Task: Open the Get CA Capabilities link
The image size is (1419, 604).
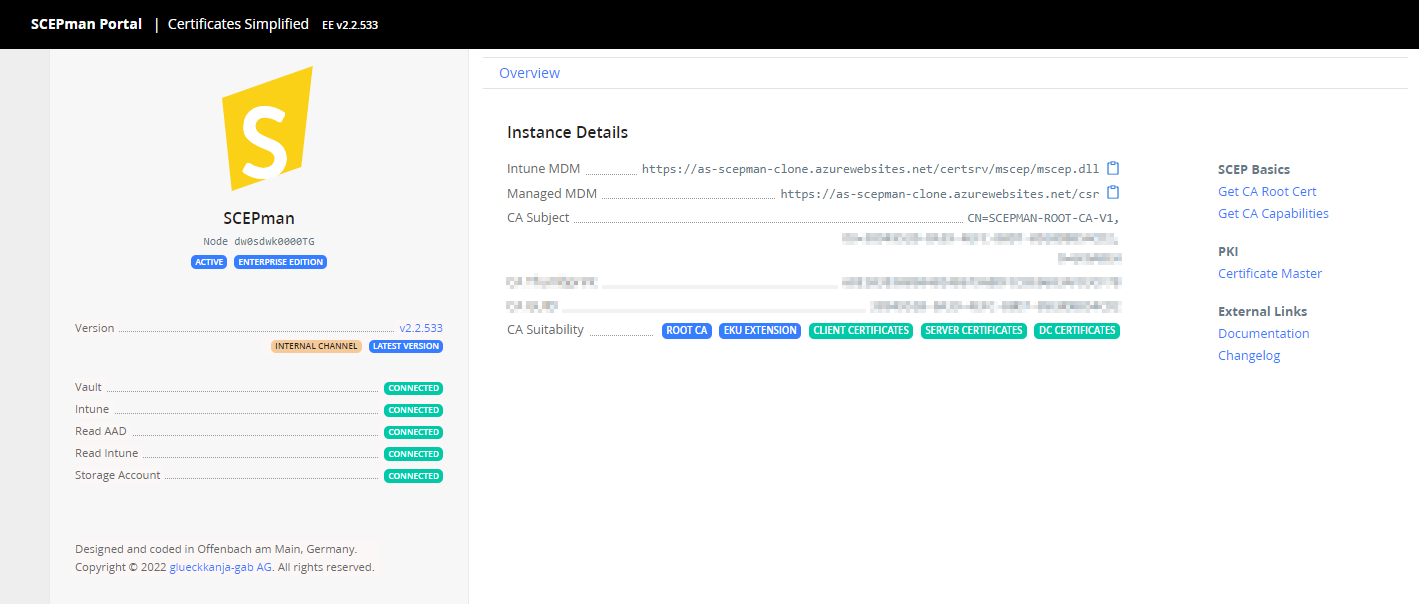Action: click(1273, 213)
